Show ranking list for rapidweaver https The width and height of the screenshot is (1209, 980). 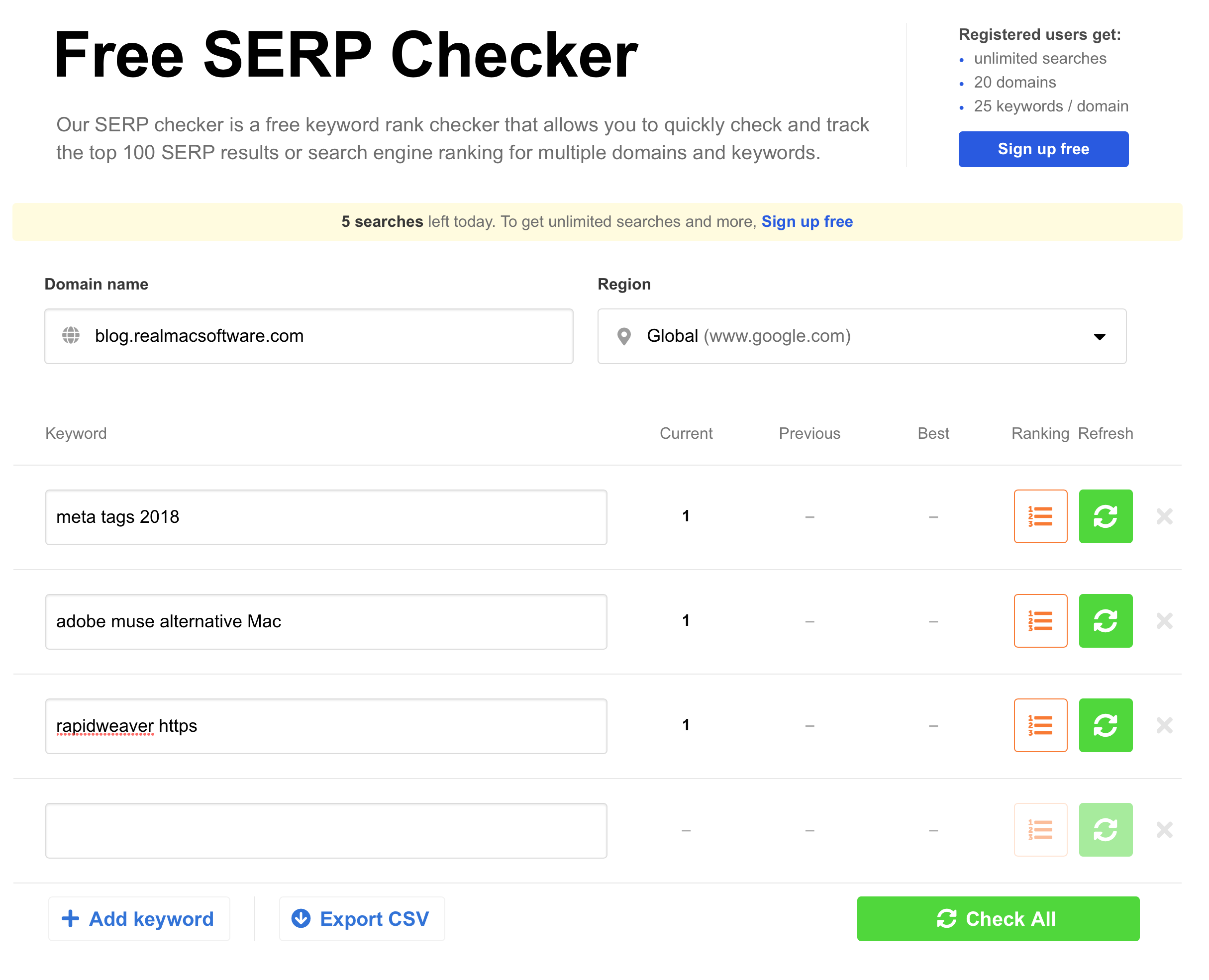(x=1040, y=725)
